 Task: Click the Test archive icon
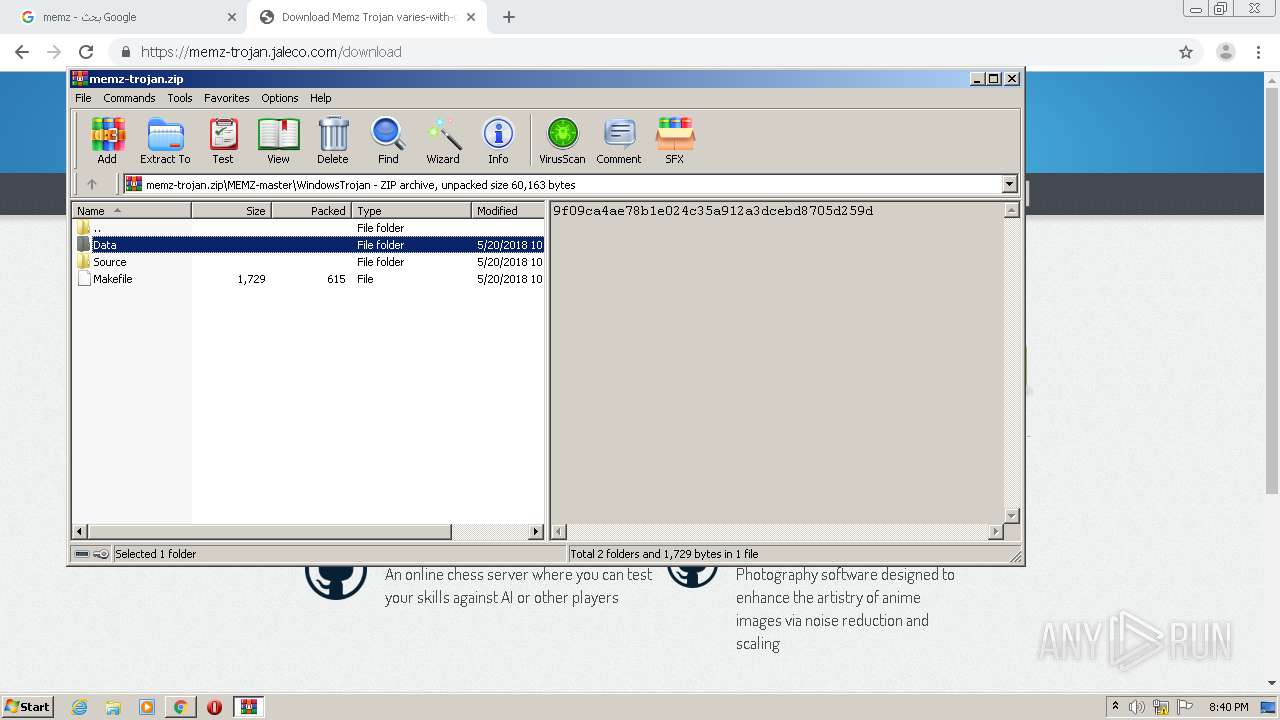(223, 140)
